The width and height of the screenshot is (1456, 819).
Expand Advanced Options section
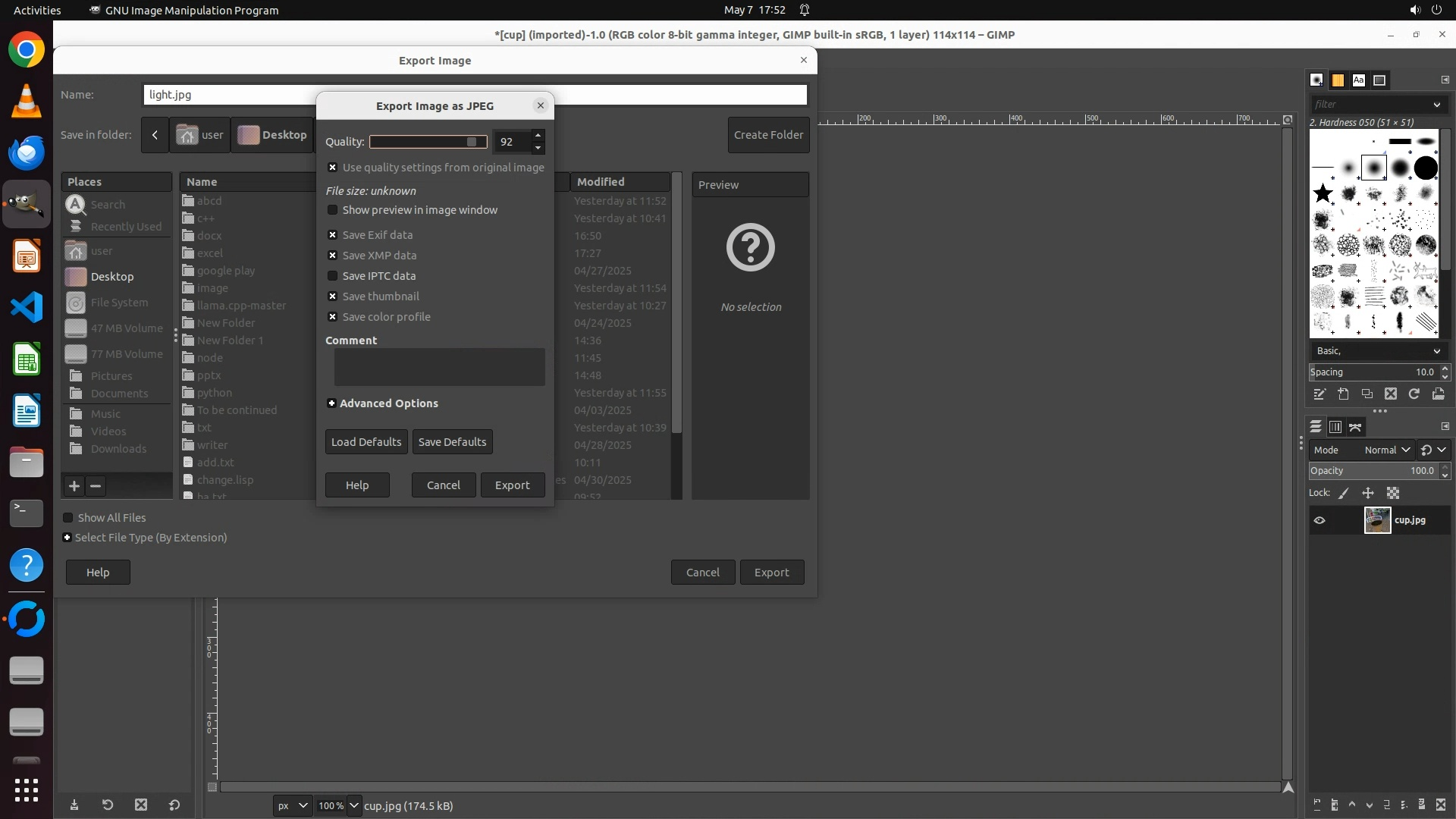[x=331, y=403]
